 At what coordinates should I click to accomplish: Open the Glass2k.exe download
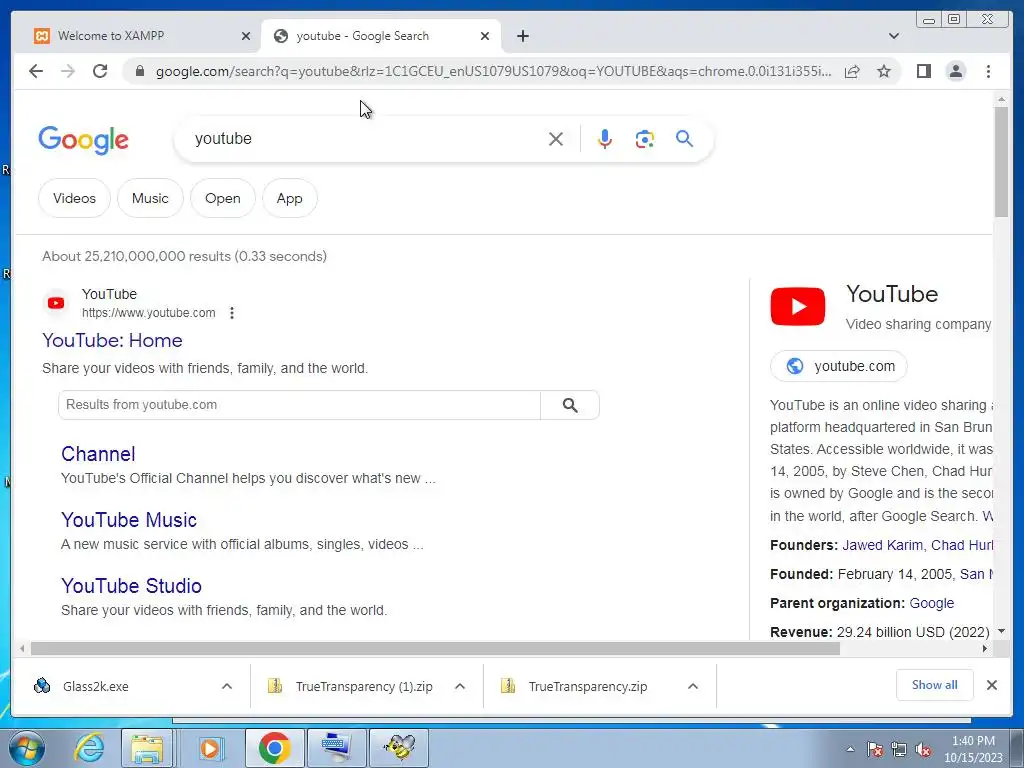(x=95, y=686)
